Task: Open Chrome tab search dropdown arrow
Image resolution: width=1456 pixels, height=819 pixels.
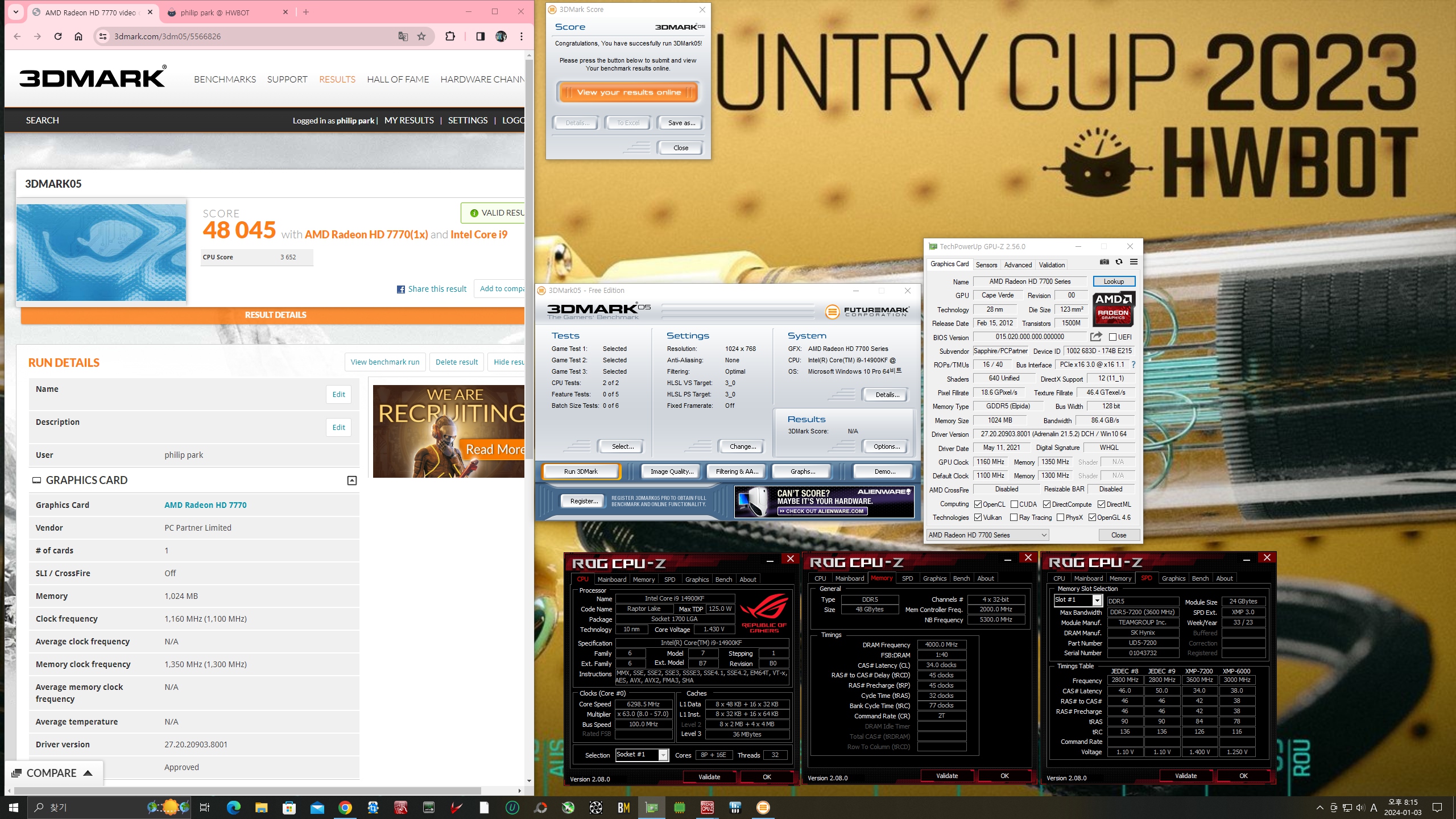Action: [16, 11]
